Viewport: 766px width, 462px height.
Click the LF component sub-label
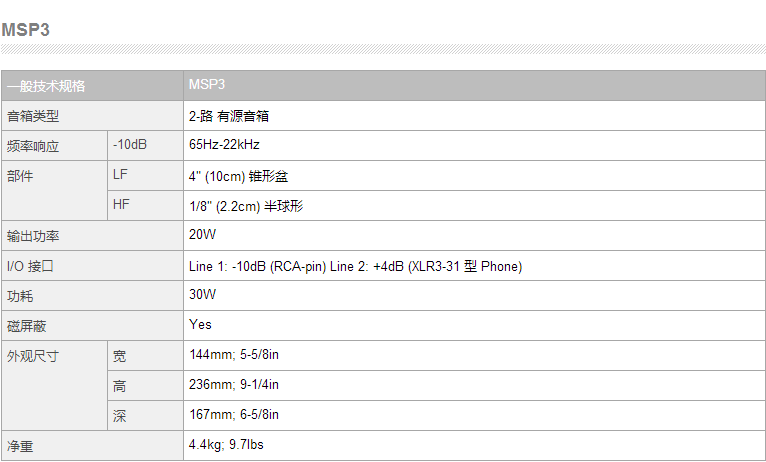click(x=146, y=175)
